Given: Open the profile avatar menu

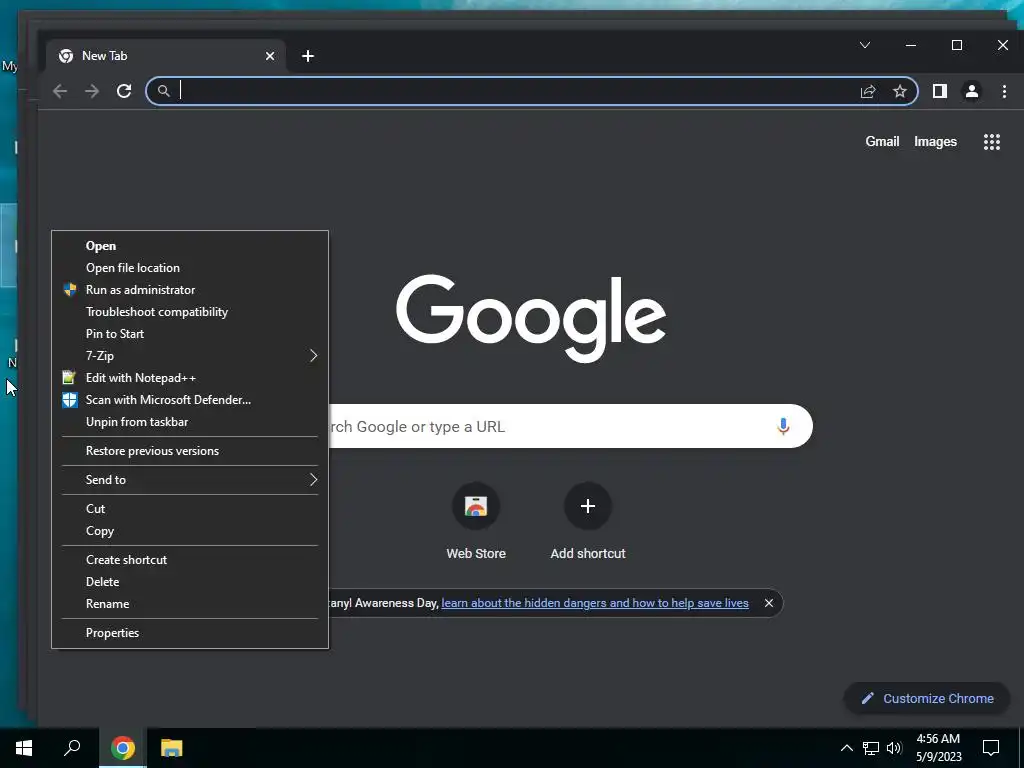Looking at the screenshot, I should [x=972, y=91].
